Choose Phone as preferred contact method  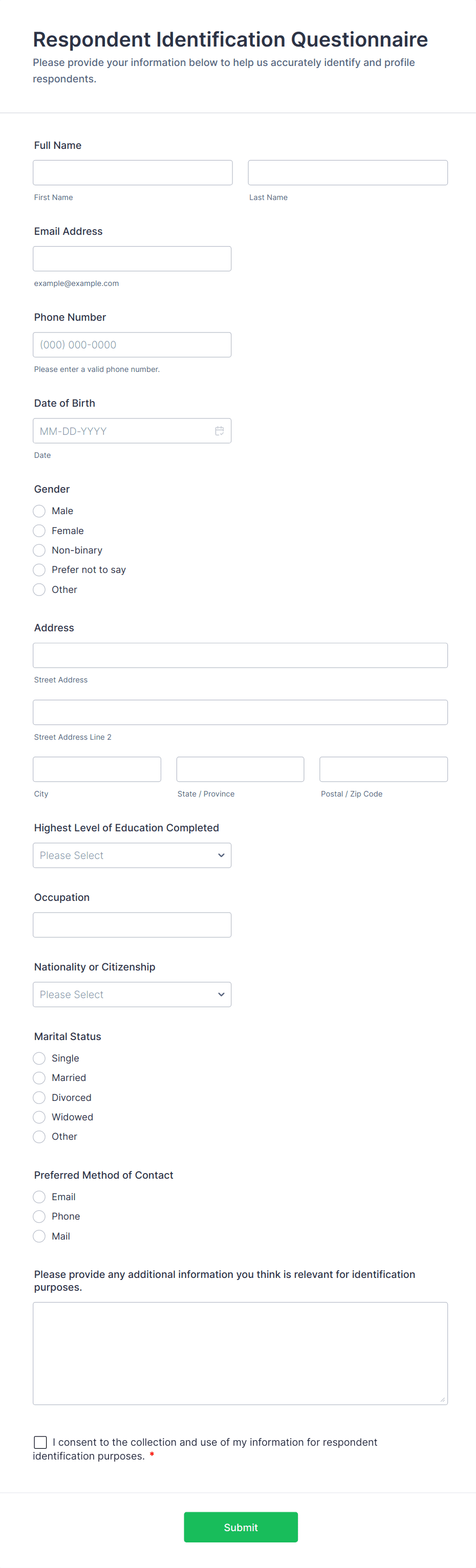tap(39, 1216)
